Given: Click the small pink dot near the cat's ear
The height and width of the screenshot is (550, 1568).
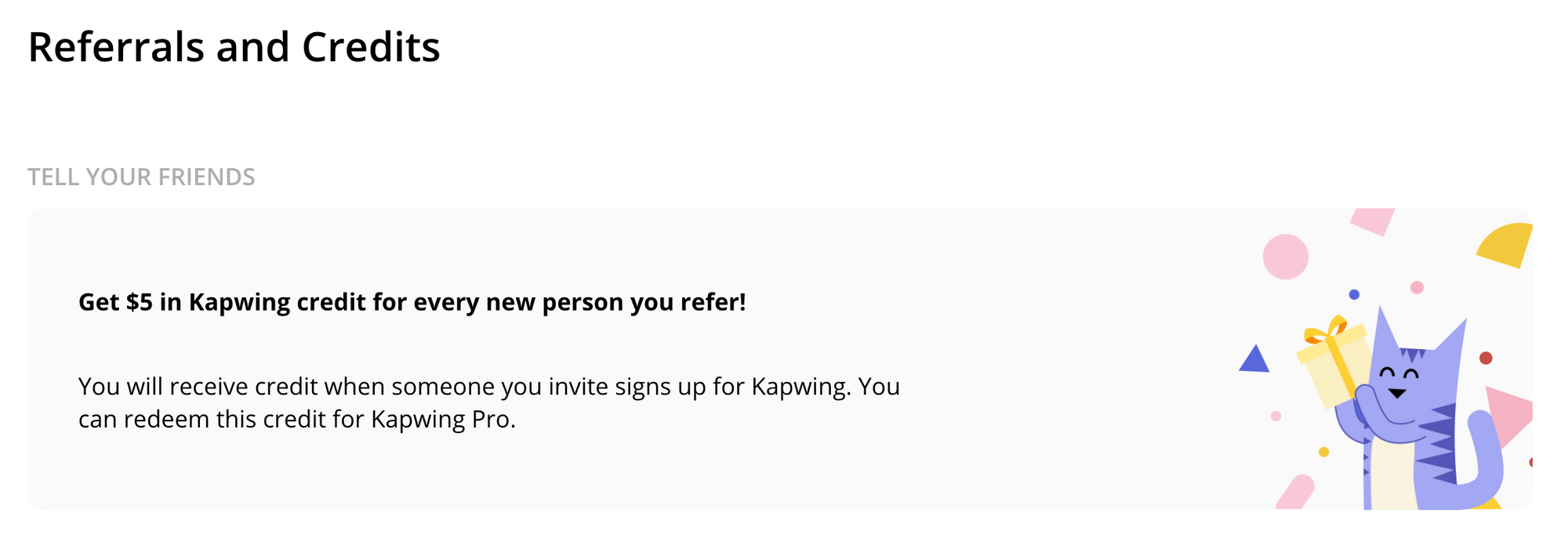Looking at the screenshot, I should [1417, 287].
